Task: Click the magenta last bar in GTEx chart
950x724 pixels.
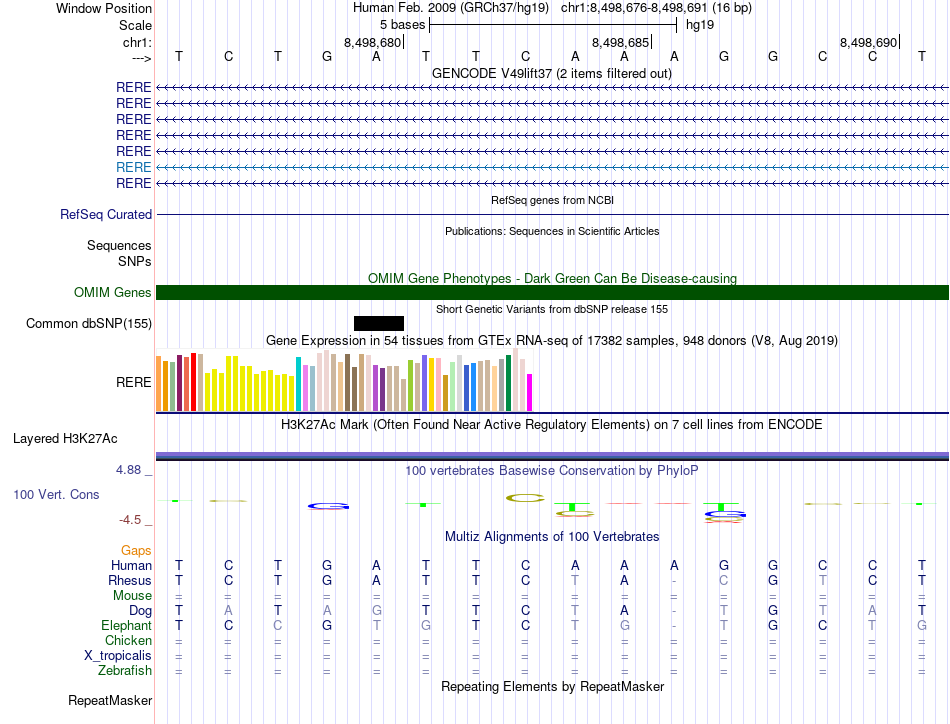Action: [x=530, y=393]
